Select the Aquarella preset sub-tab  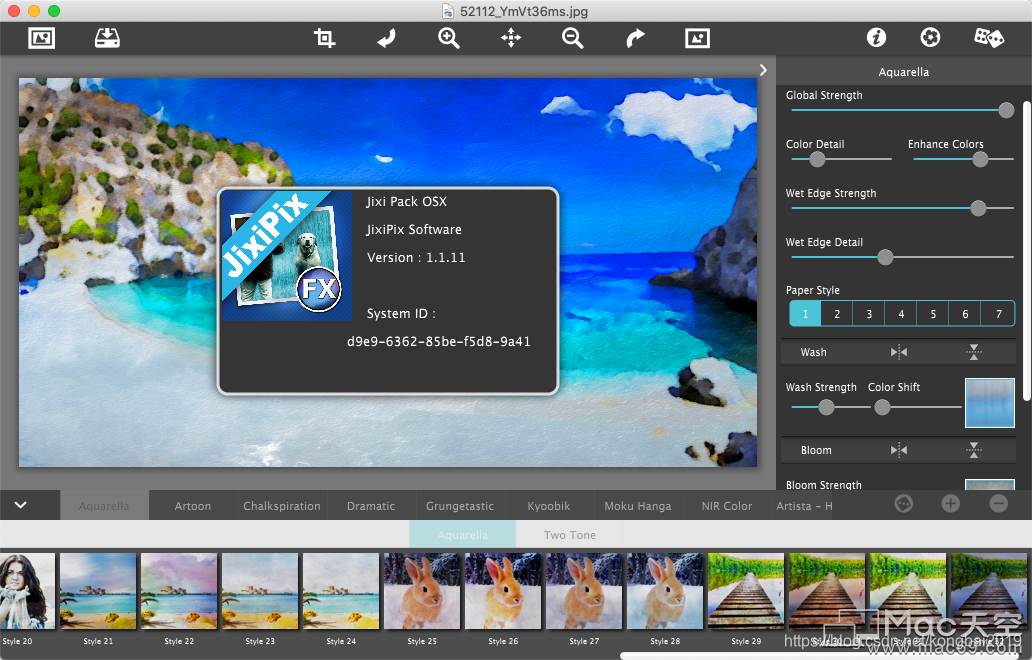point(463,535)
